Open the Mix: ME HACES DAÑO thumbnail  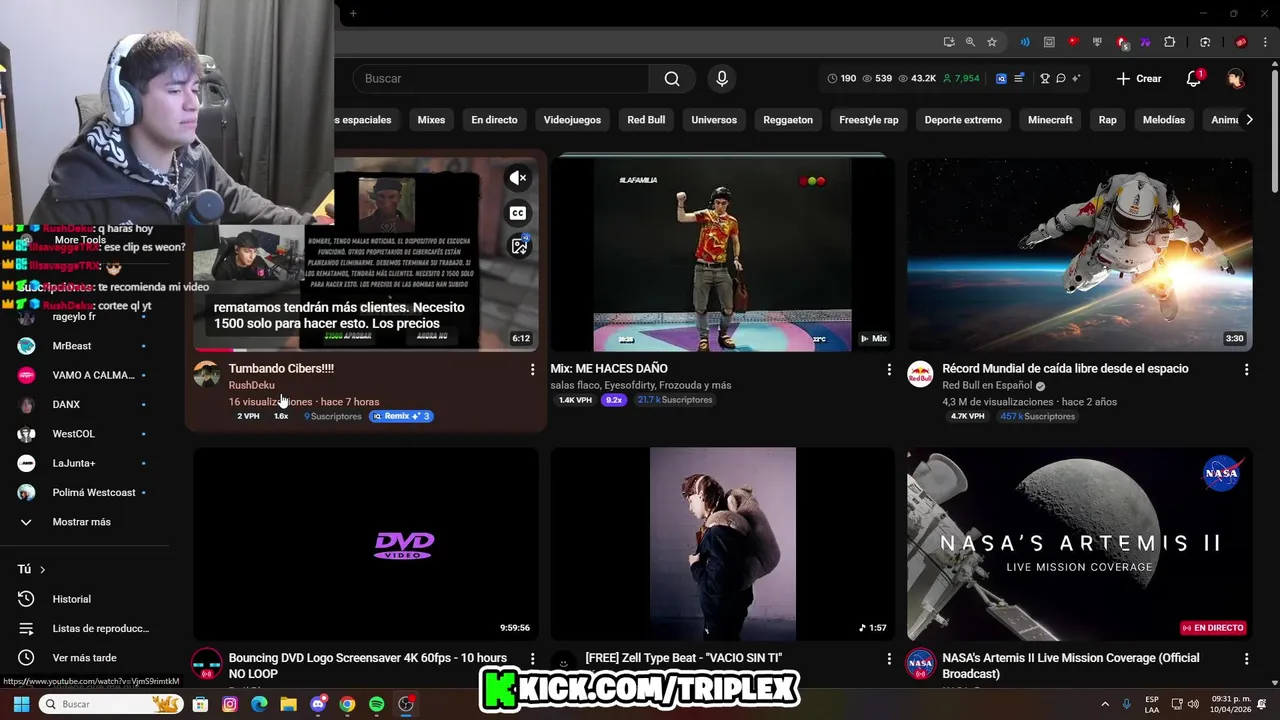tap(722, 254)
